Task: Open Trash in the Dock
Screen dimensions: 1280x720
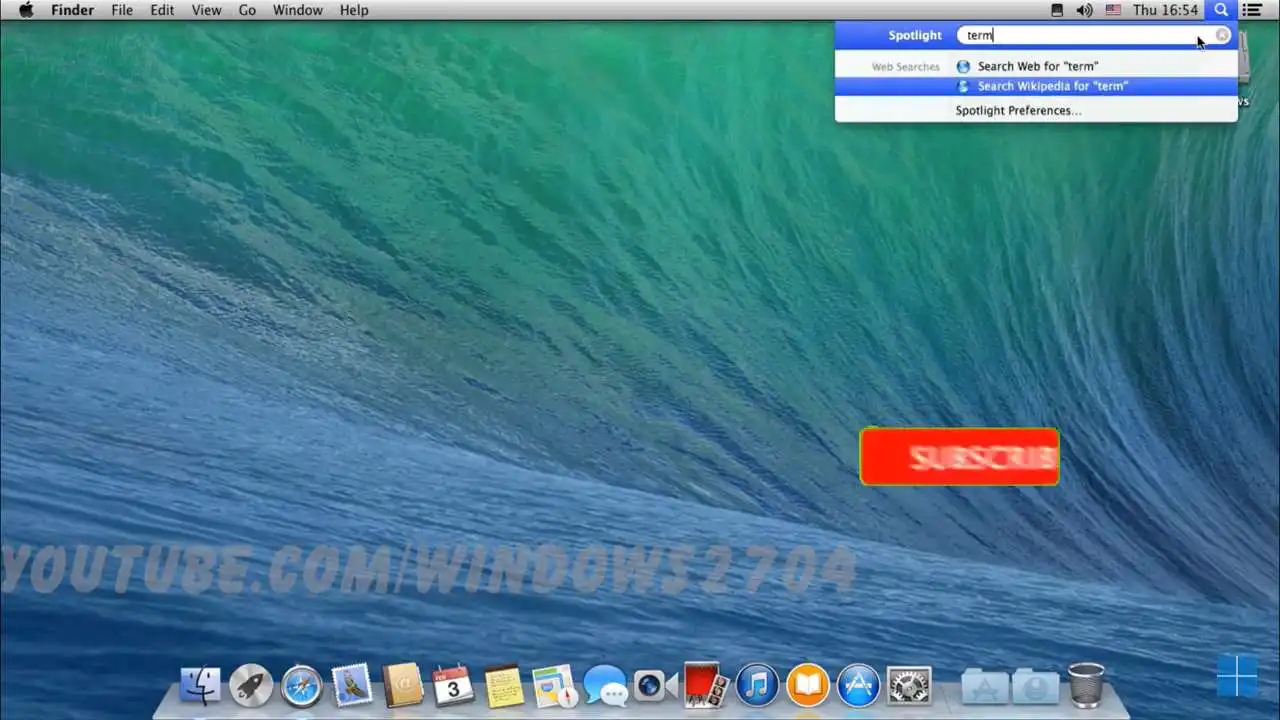Action: (1086, 686)
